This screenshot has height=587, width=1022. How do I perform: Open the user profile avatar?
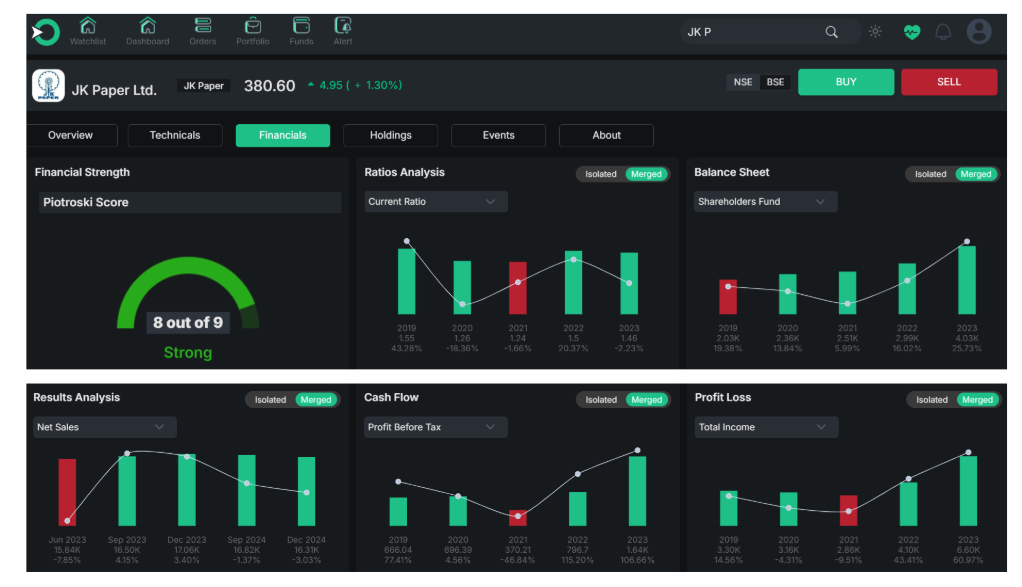coord(979,31)
